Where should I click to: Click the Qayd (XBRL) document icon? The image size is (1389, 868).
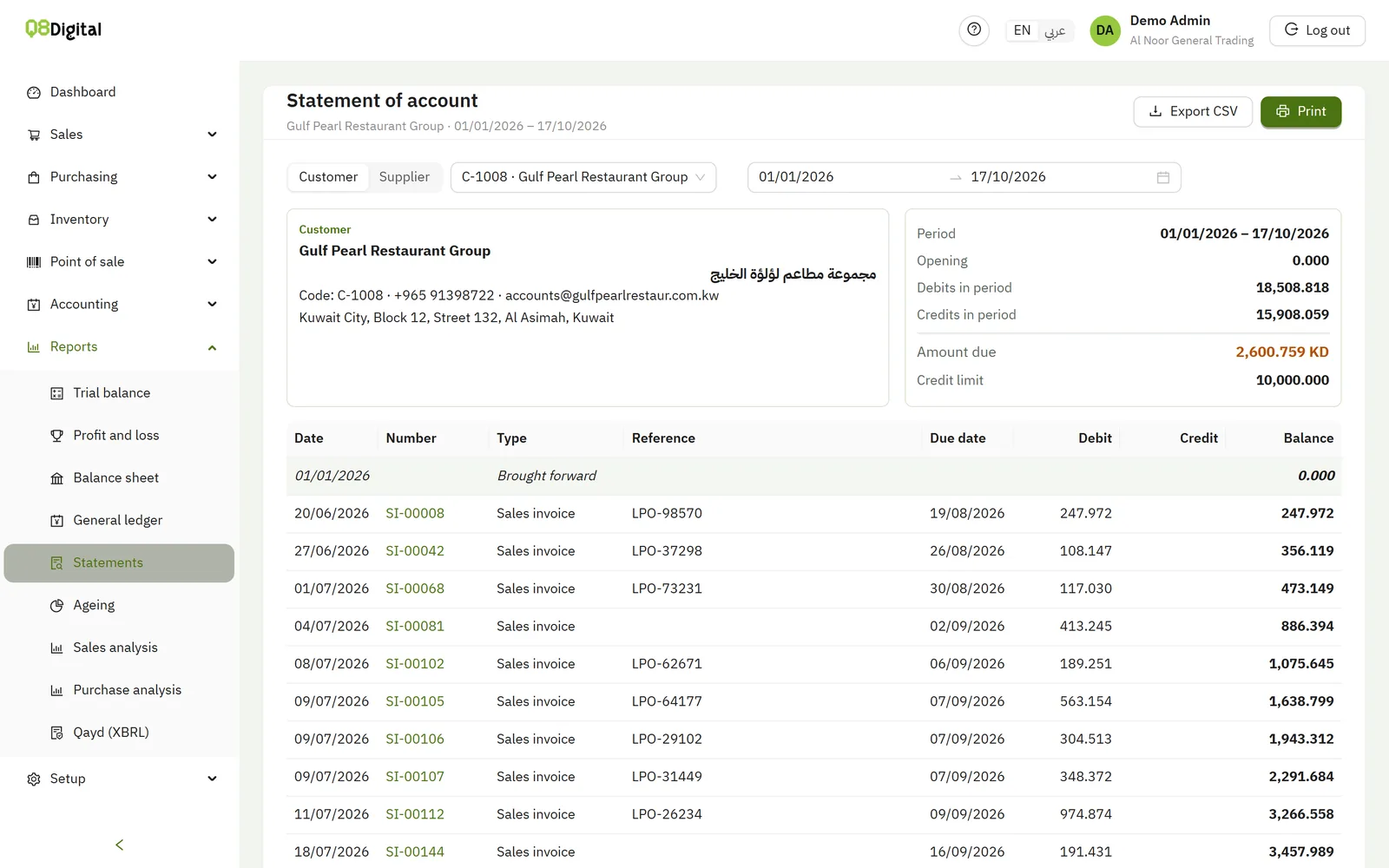coord(57,733)
